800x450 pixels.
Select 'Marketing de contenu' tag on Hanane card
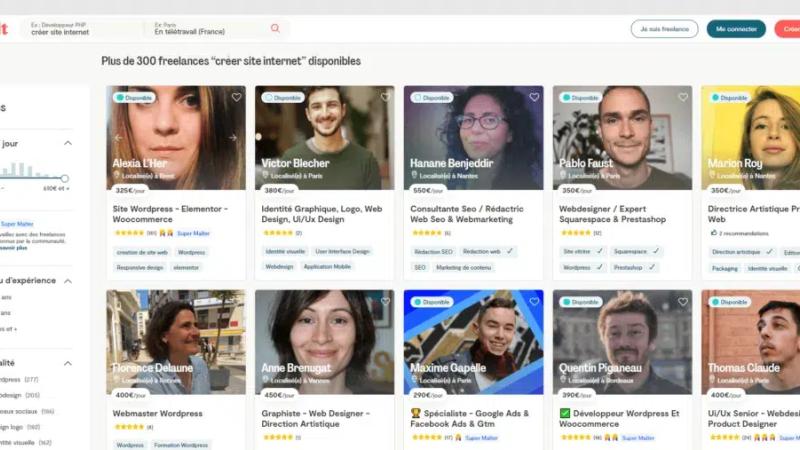pos(463,267)
